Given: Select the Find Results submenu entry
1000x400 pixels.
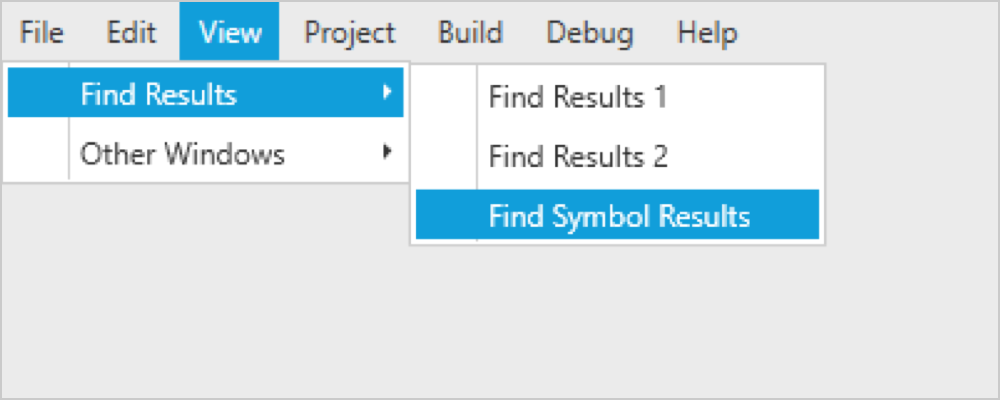Looking at the screenshot, I should pos(159,95).
